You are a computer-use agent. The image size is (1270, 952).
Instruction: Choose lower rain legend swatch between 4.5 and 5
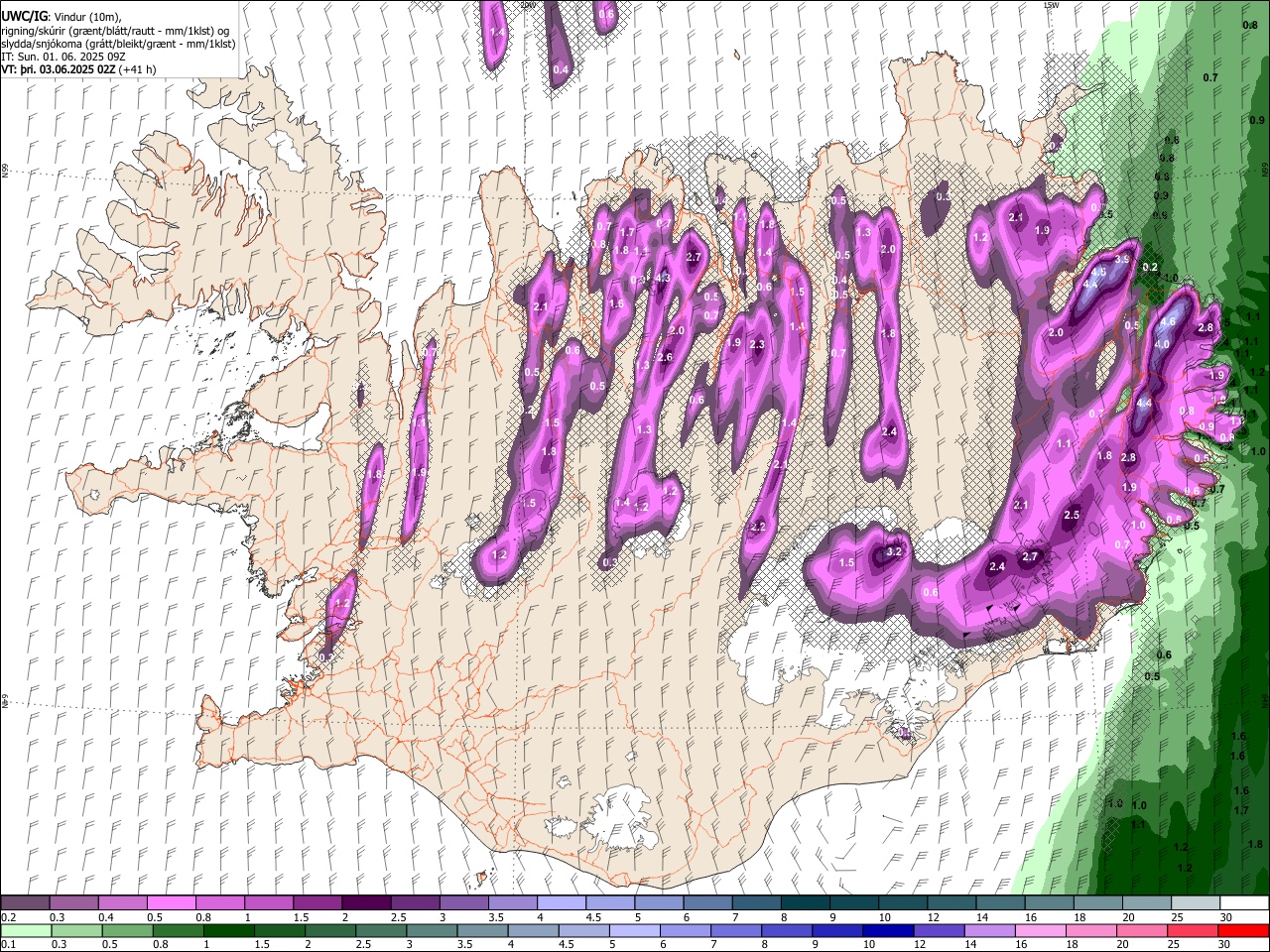click(x=583, y=931)
